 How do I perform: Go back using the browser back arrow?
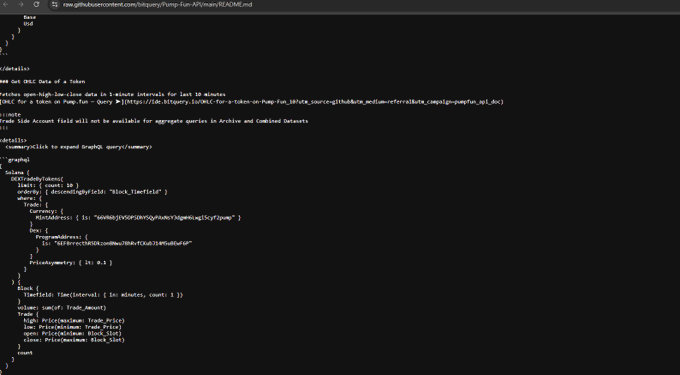click(x=6, y=4)
